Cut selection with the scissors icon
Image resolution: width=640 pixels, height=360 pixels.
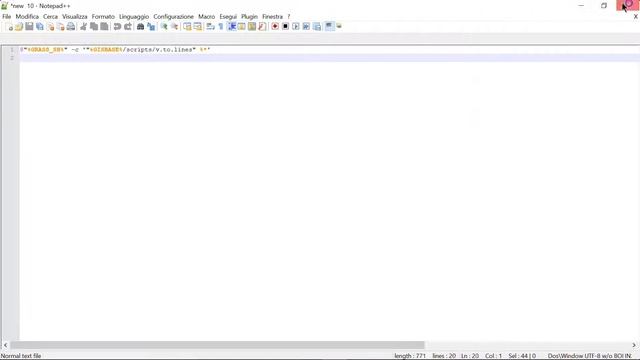click(83, 27)
